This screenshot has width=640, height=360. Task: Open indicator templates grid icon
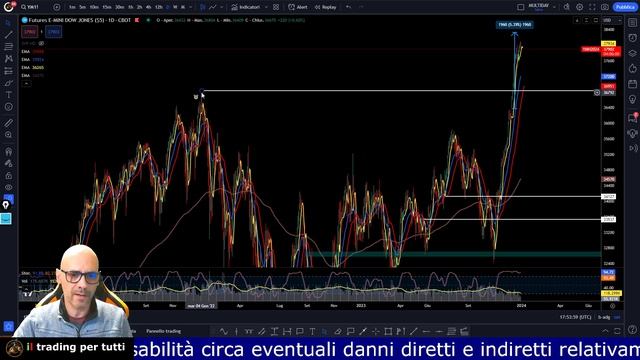click(x=276, y=7)
